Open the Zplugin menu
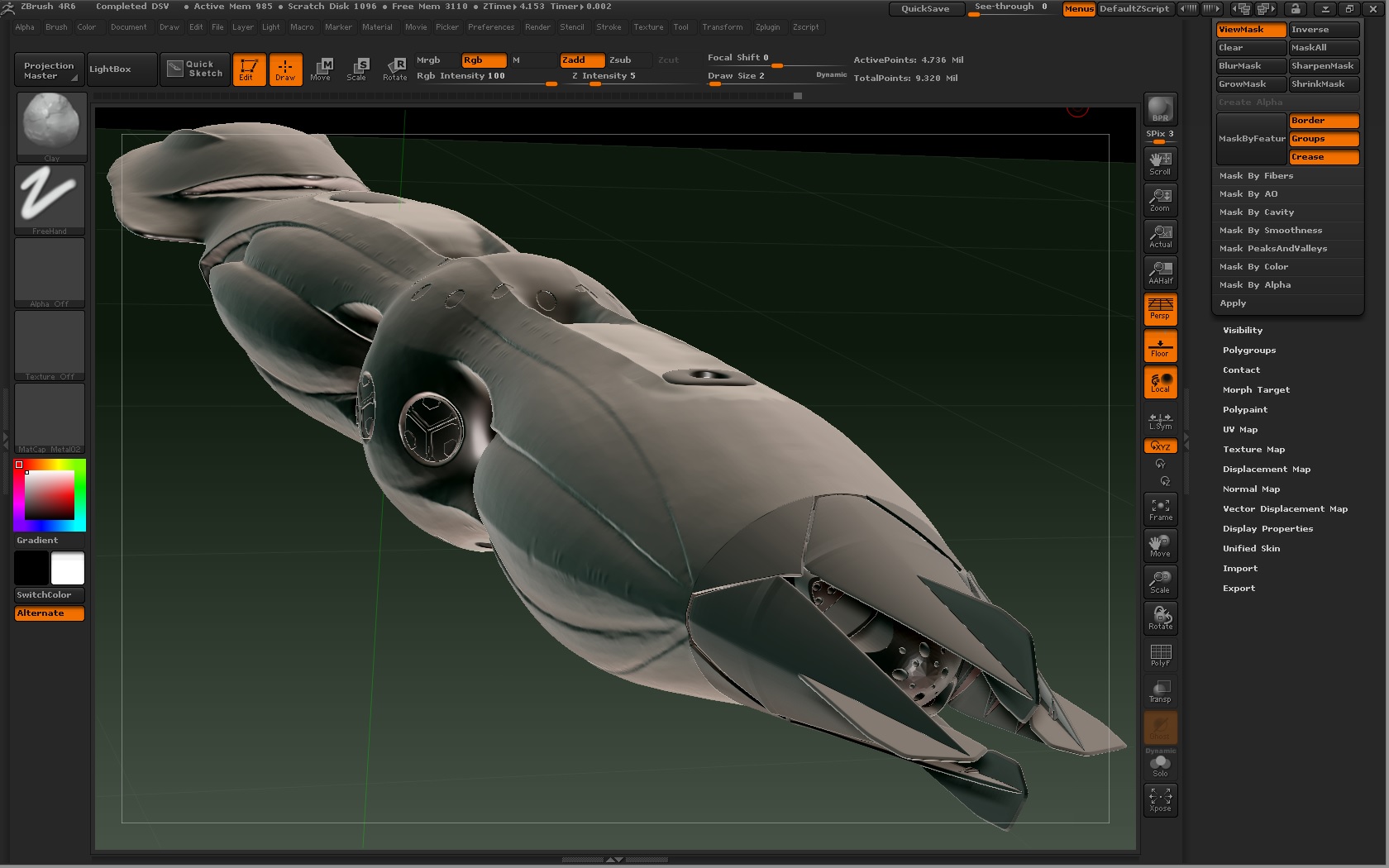This screenshot has width=1389, height=868. point(767,27)
